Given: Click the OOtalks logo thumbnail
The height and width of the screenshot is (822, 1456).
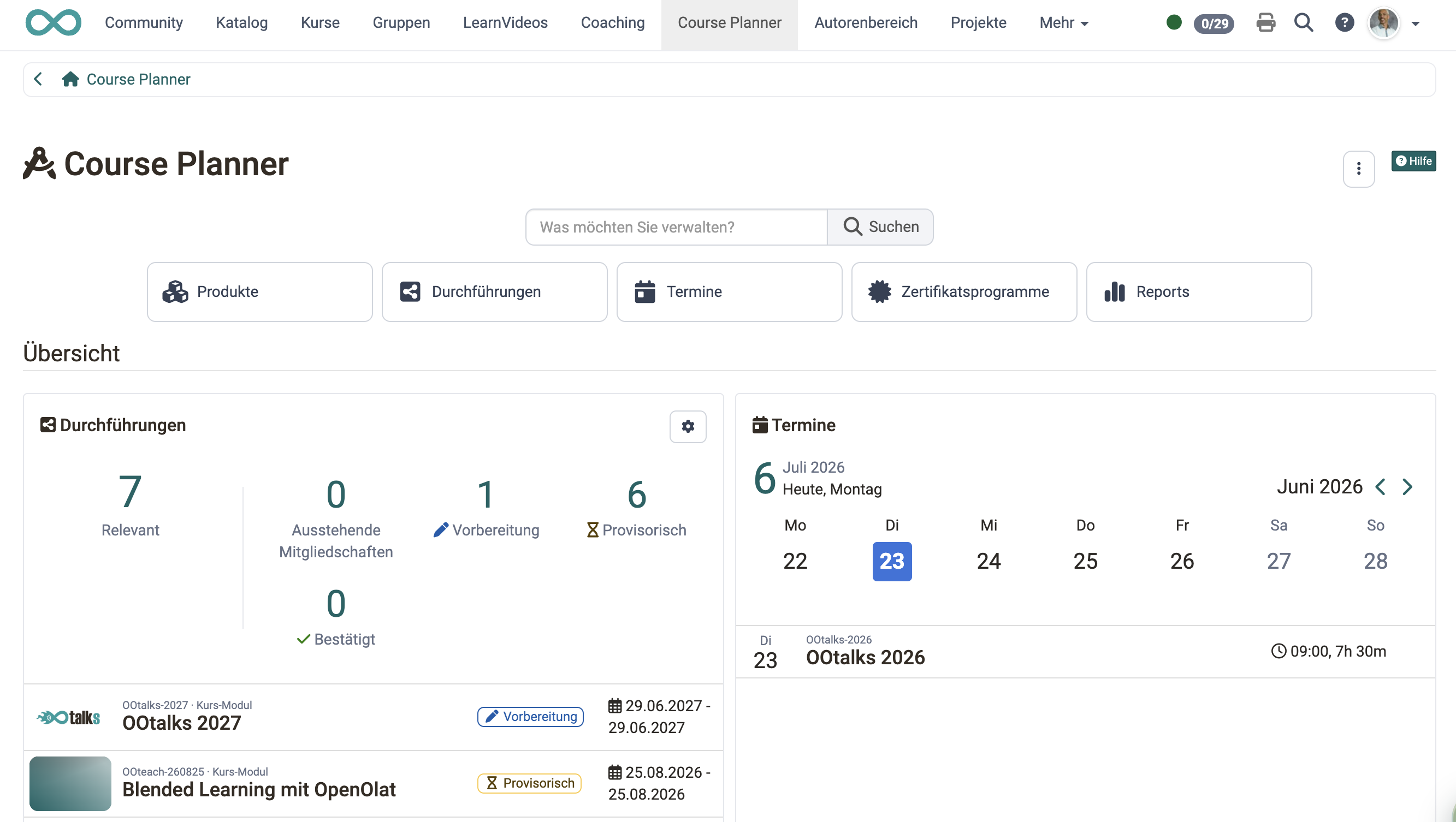Looking at the screenshot, I should [x=68, y=718].
